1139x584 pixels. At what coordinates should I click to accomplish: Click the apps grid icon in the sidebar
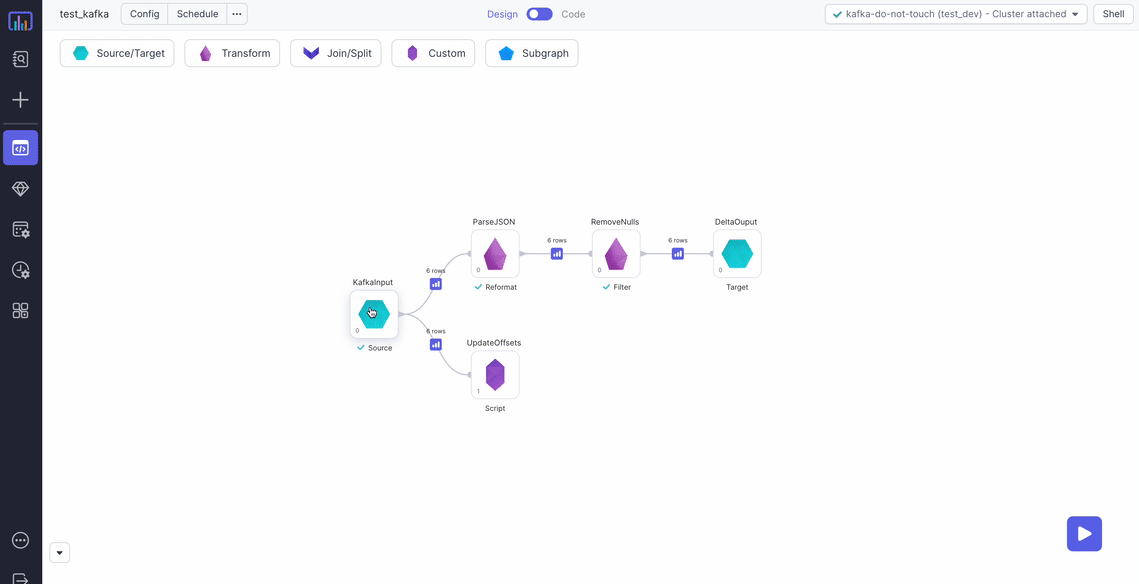click(20, 311)
